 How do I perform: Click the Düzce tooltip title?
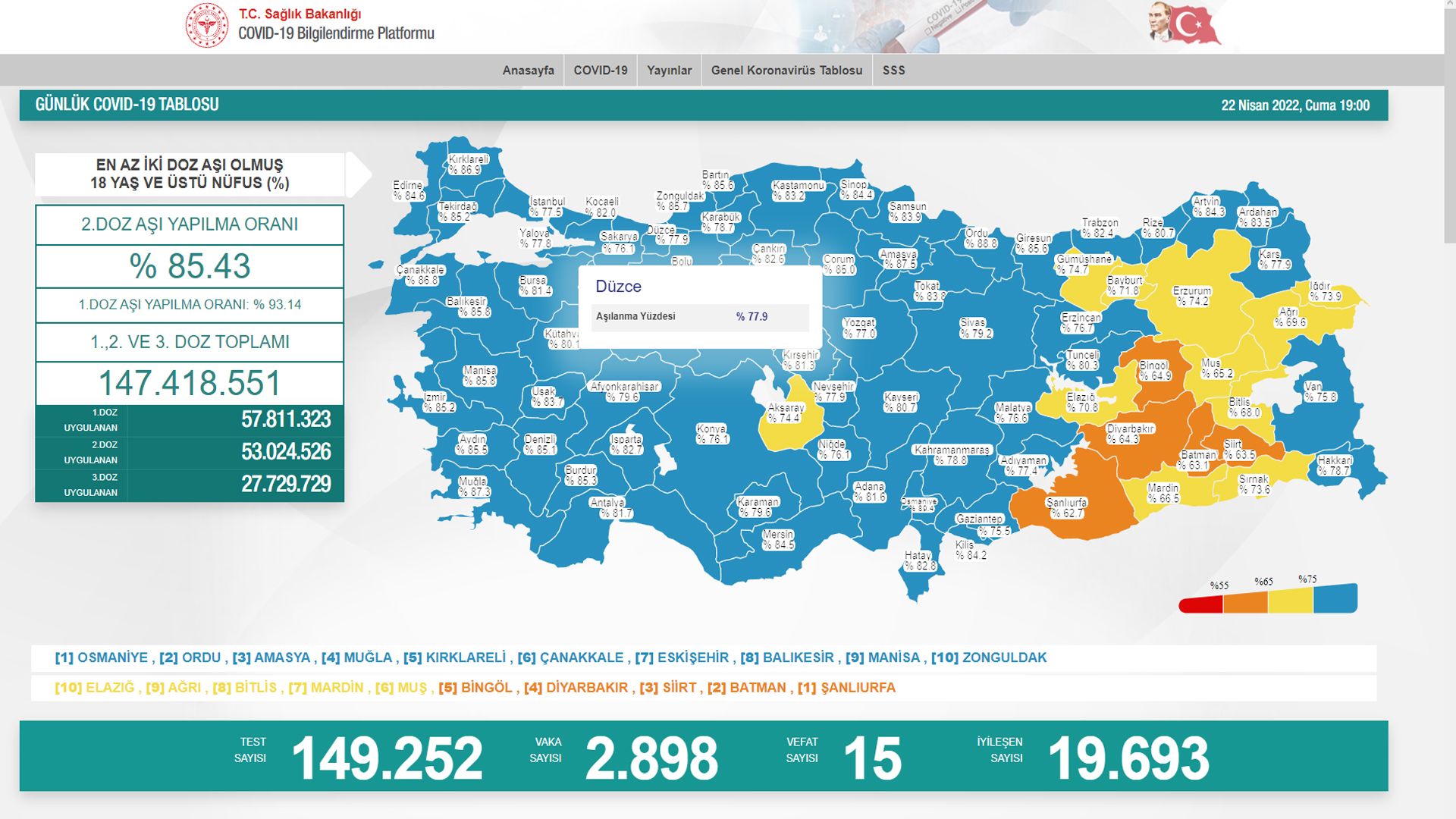pos(618,287)
